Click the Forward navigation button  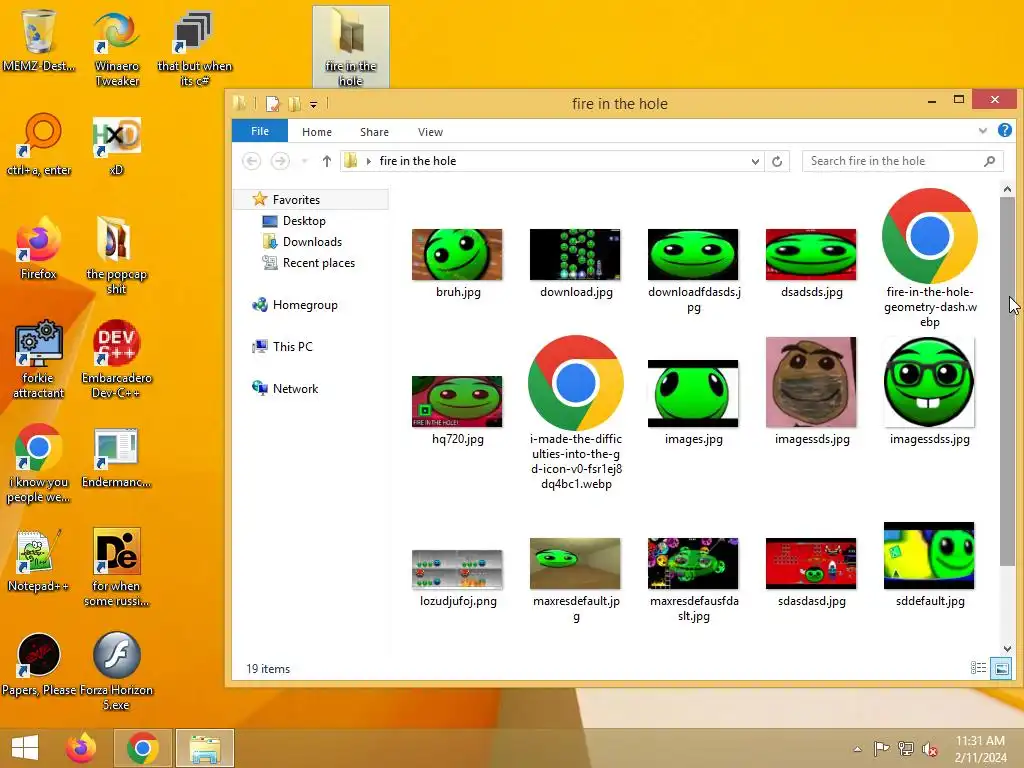[280, 161]
